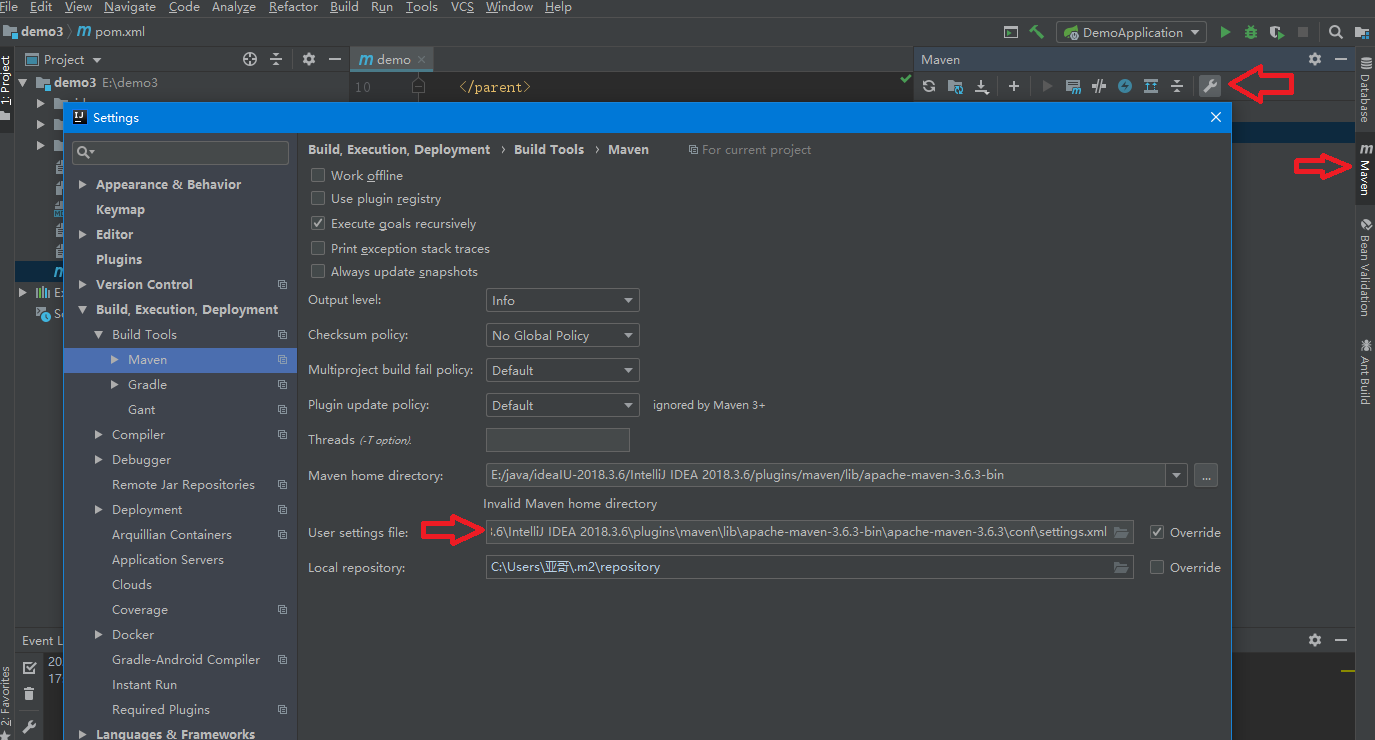Image resolution: width=1375 pixels, height=740 pixels.
Task: Click Maven Settings wrench icon
Action: click(x=1210, y=86)
